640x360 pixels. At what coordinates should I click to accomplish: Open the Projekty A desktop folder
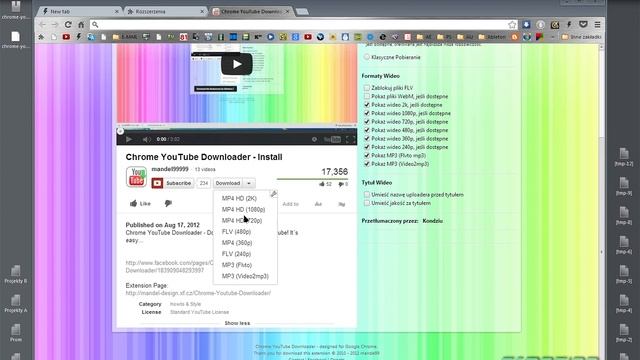pyautogui.click(x=16, y=304)
